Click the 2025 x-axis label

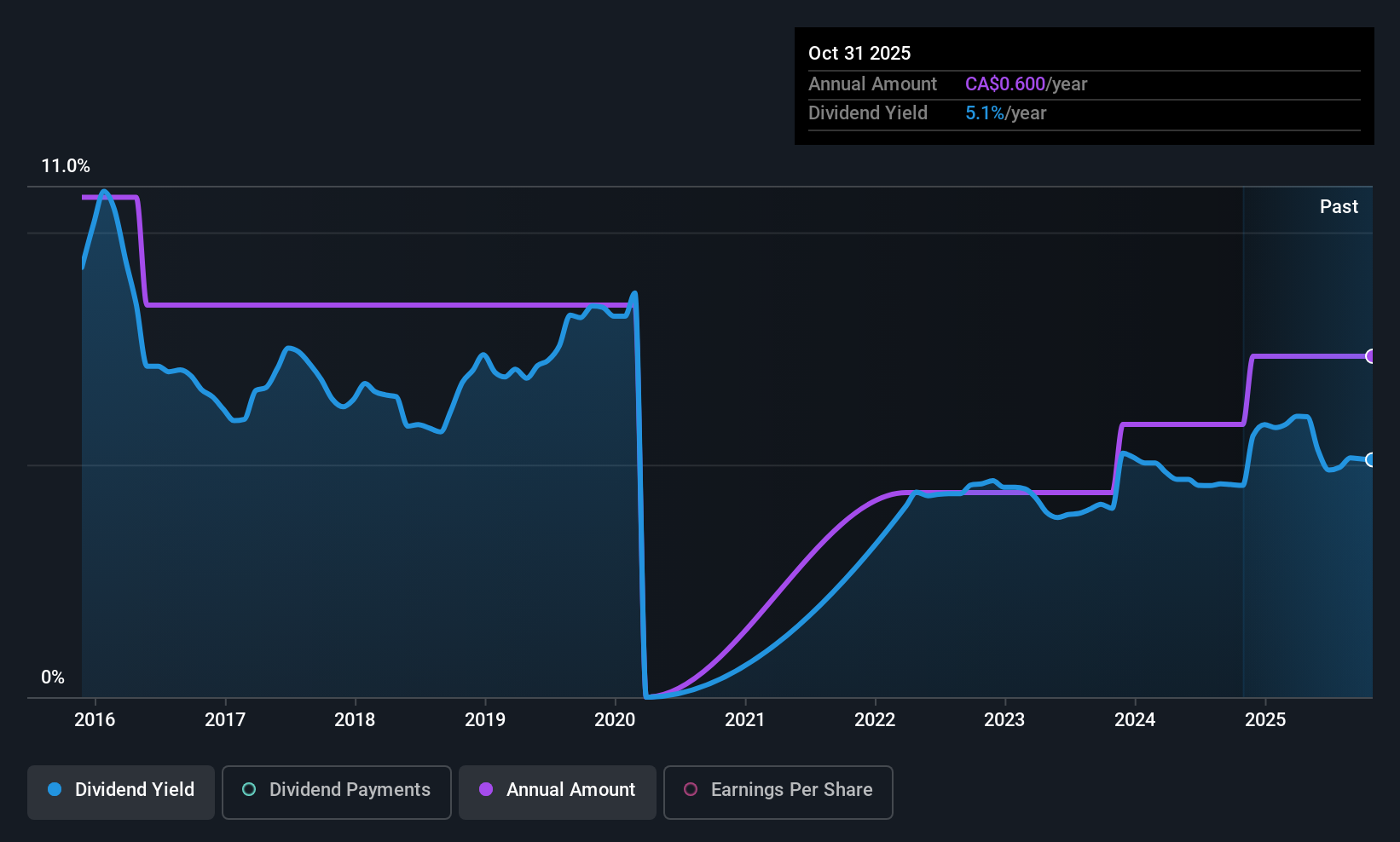(1265, 720)
